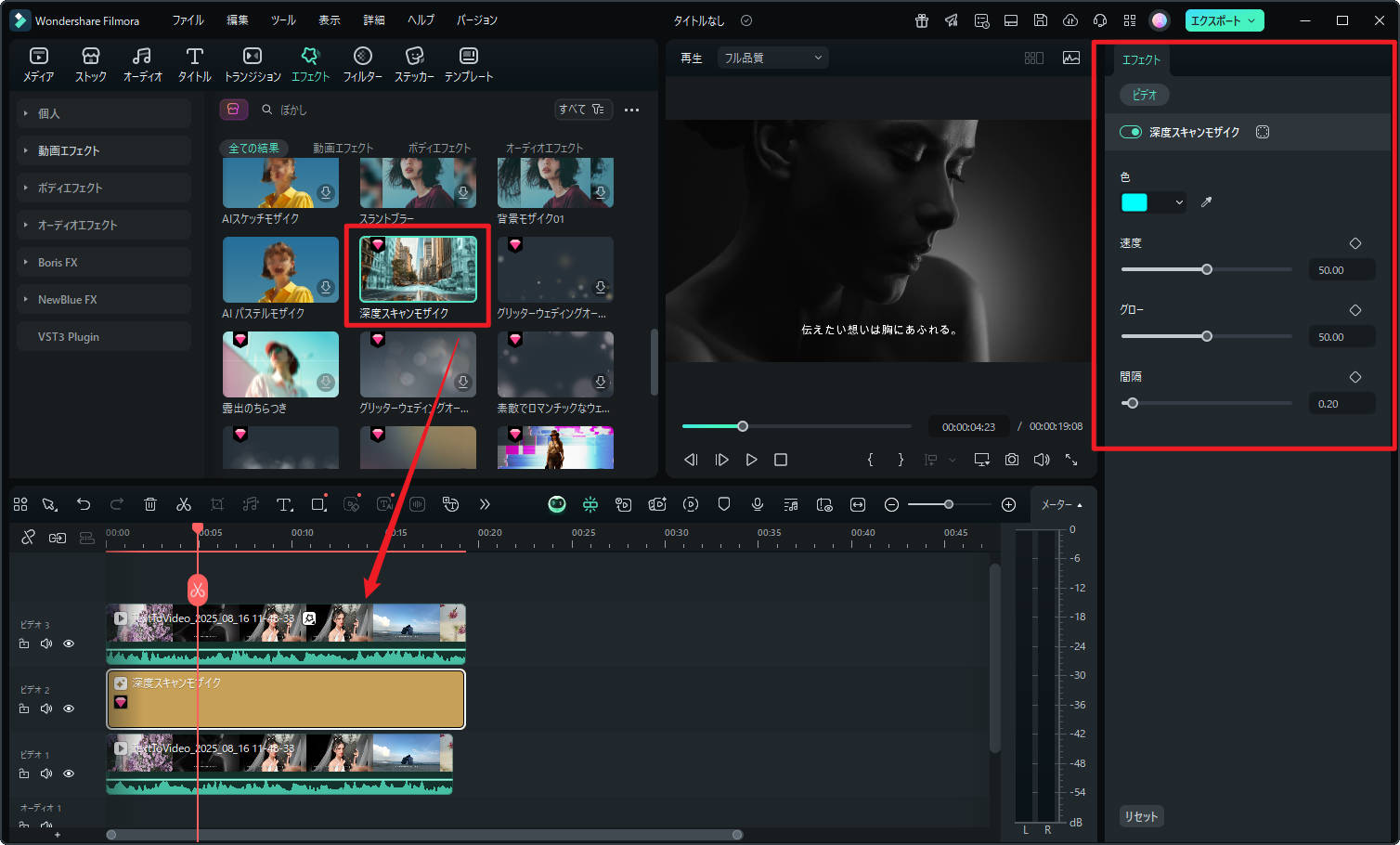This screenshot has height=845, width=1400.
Task: Select the 動画エフェクト results filter
Action: [x=343, y=148]
